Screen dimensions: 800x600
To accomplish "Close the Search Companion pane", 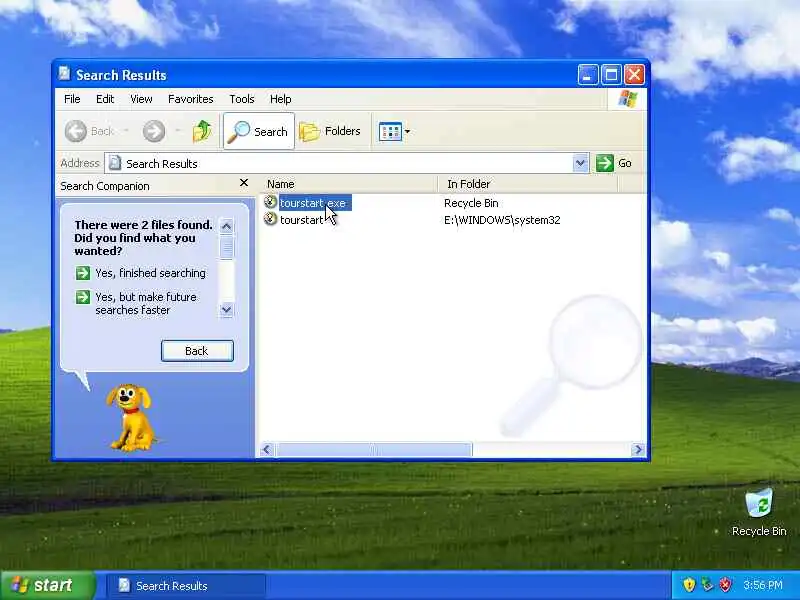I will [x=244, y=183].
